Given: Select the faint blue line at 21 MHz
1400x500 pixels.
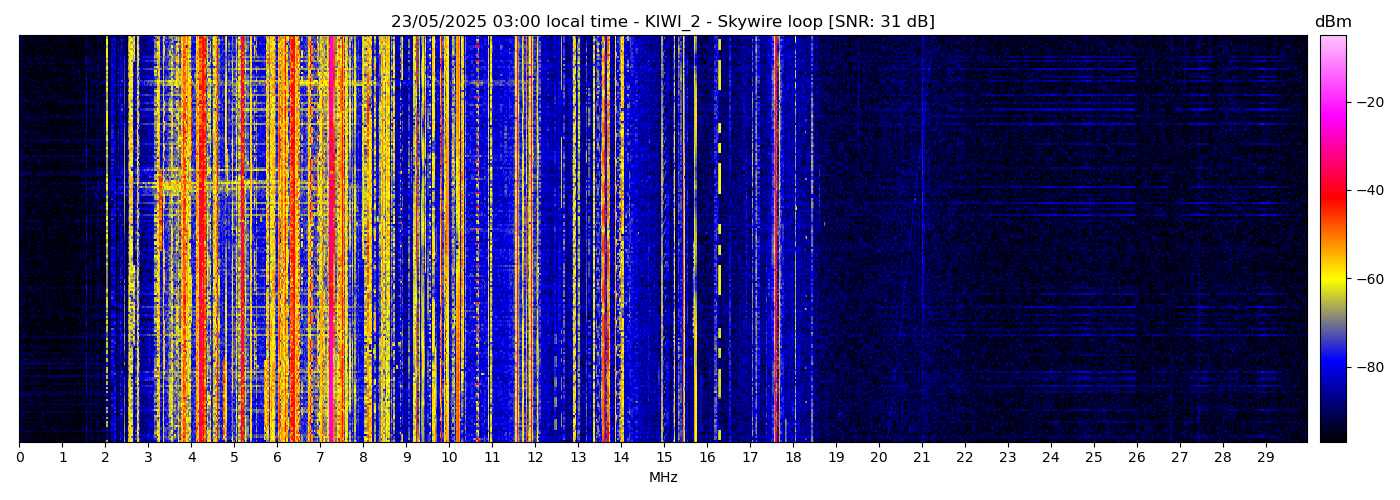Looking at the screenshot, I should (922, 240).
